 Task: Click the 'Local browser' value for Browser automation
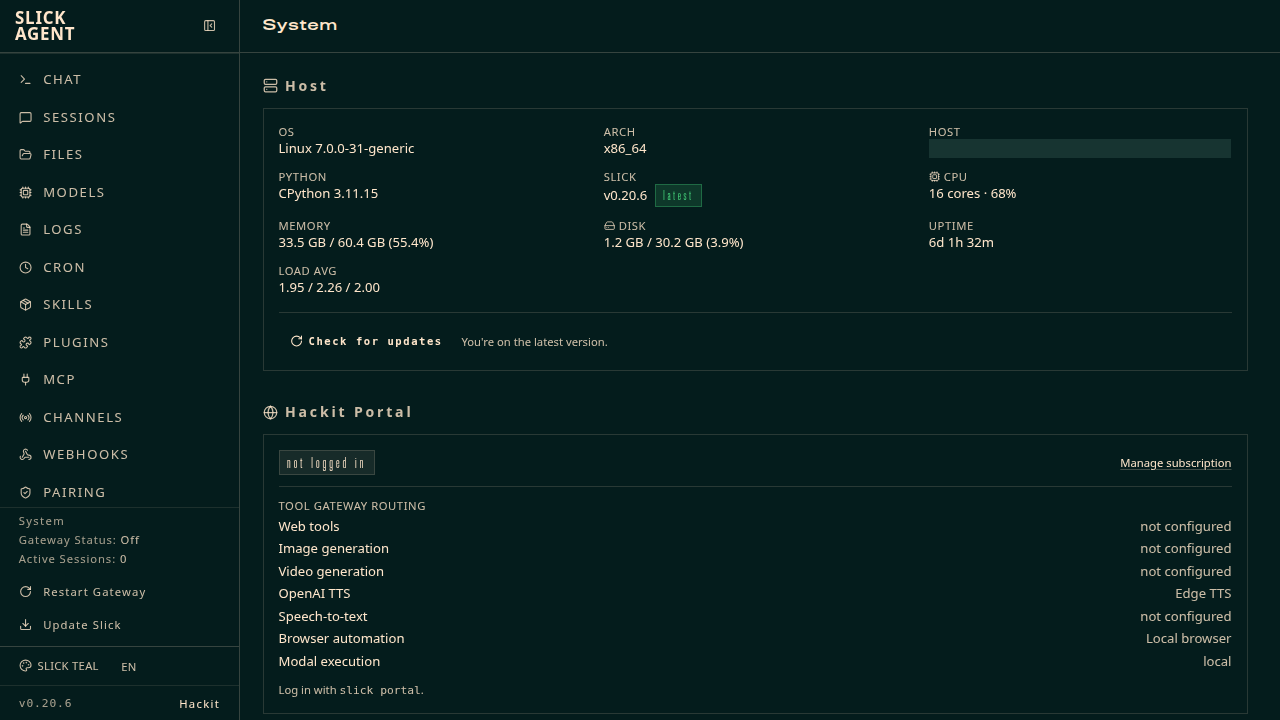pyautogui.click(x=1188, y=638)
